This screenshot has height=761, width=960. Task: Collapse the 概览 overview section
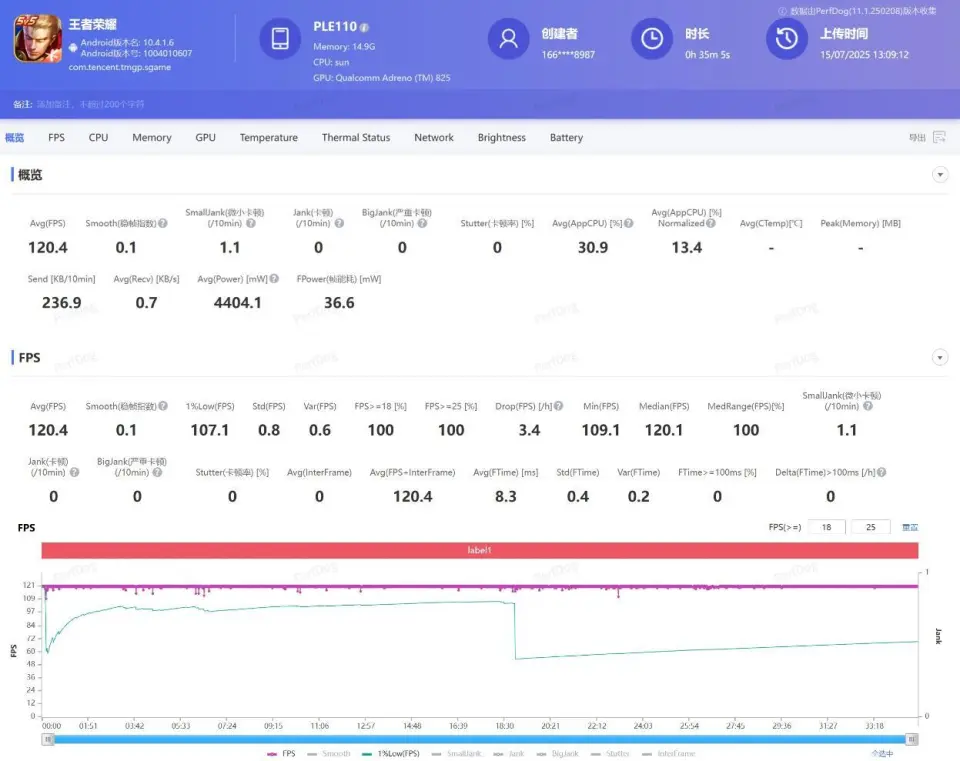940,175
